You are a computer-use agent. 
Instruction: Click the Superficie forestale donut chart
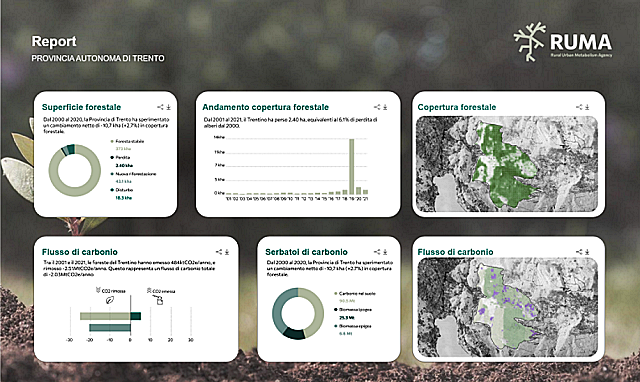pos(75,170)
